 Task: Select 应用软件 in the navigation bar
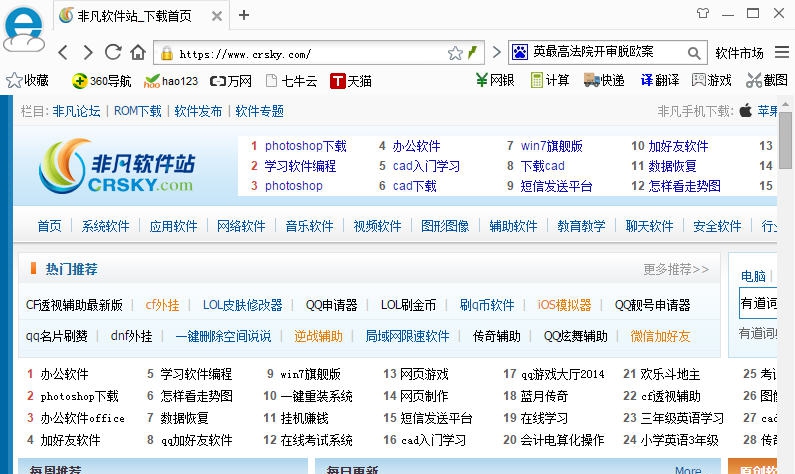point(173,226)
